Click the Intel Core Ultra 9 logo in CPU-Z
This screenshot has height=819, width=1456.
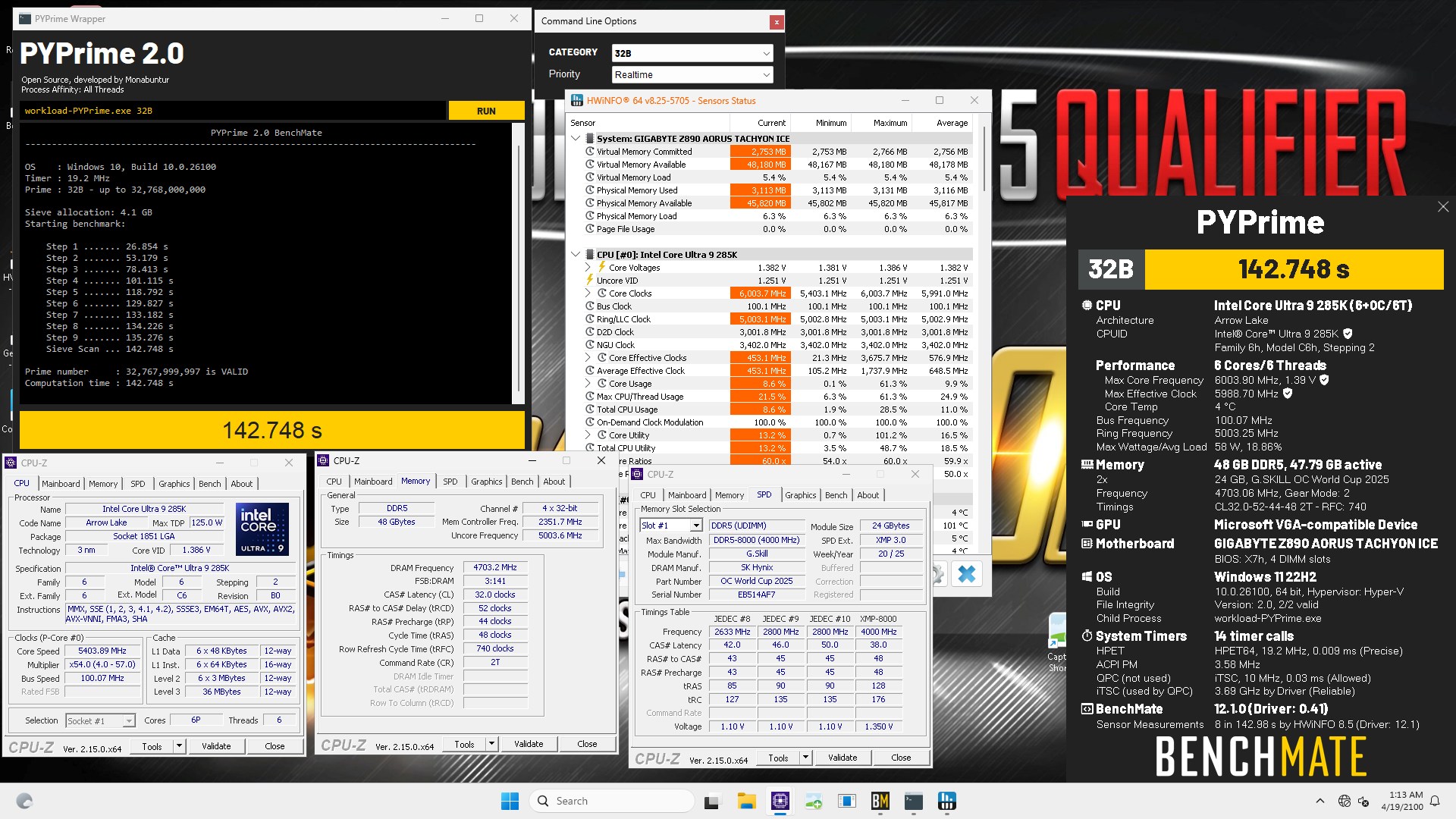262,529
